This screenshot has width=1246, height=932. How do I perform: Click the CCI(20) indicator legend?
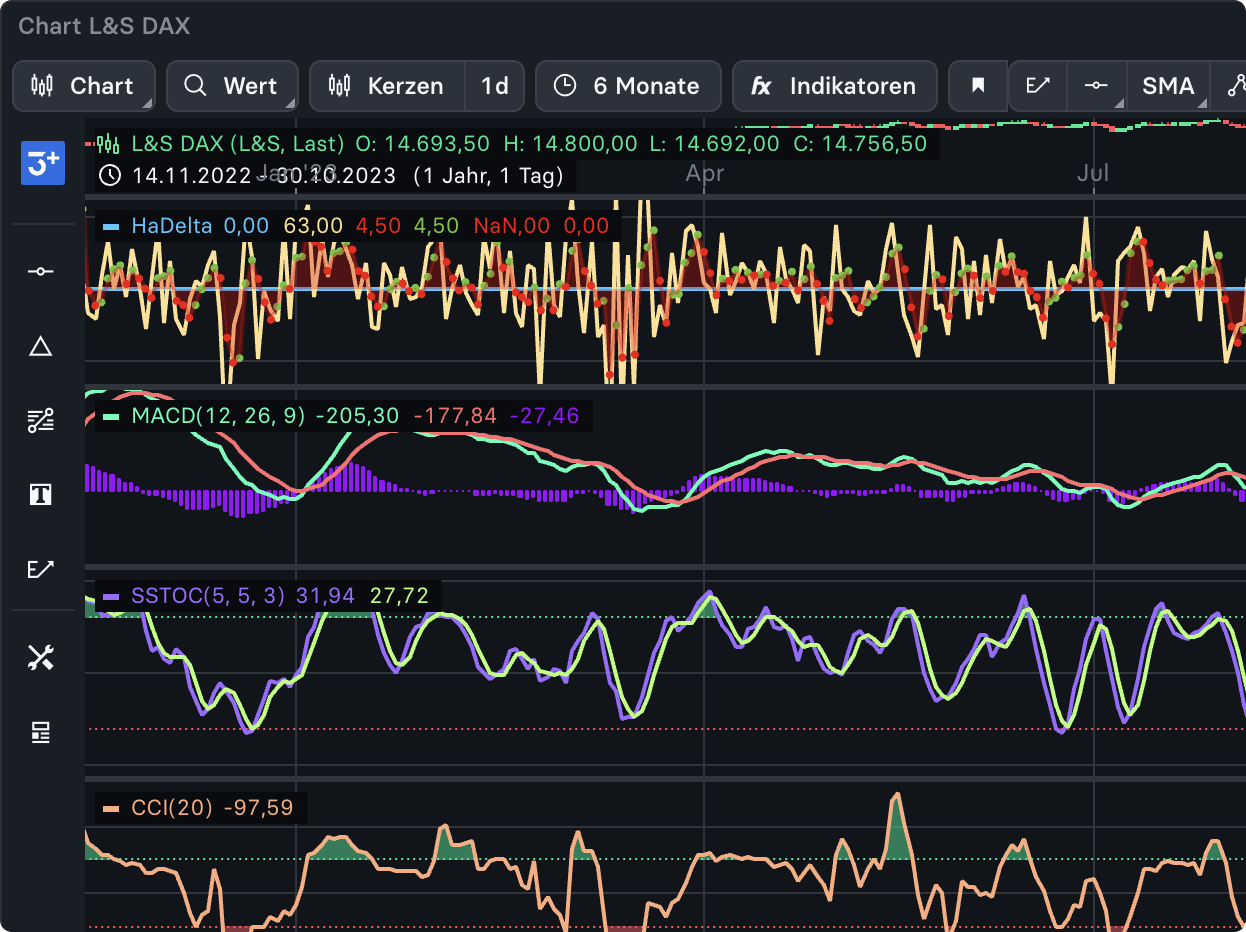tap(171, 808)
